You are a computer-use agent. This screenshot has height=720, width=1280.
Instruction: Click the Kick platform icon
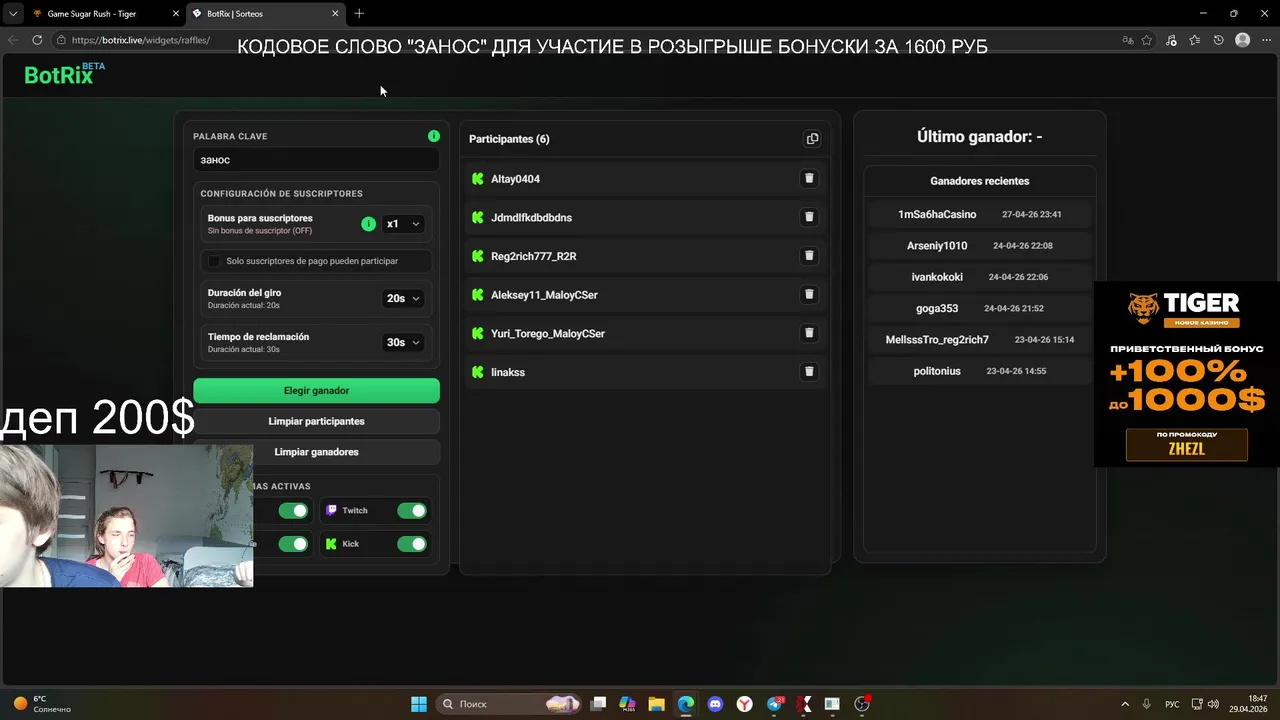pyautogui.click(x=332, y=544)
